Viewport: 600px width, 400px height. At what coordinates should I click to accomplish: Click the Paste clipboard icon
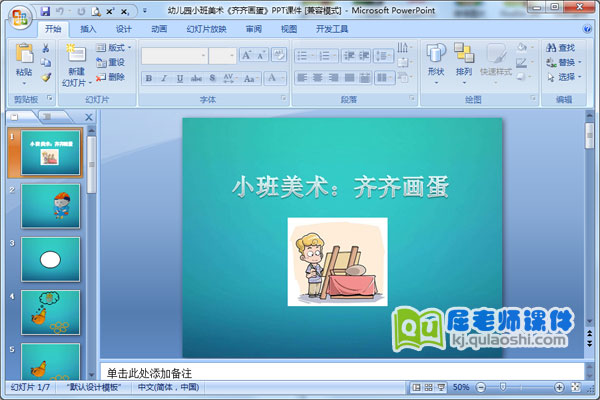[x=24, y=54]
